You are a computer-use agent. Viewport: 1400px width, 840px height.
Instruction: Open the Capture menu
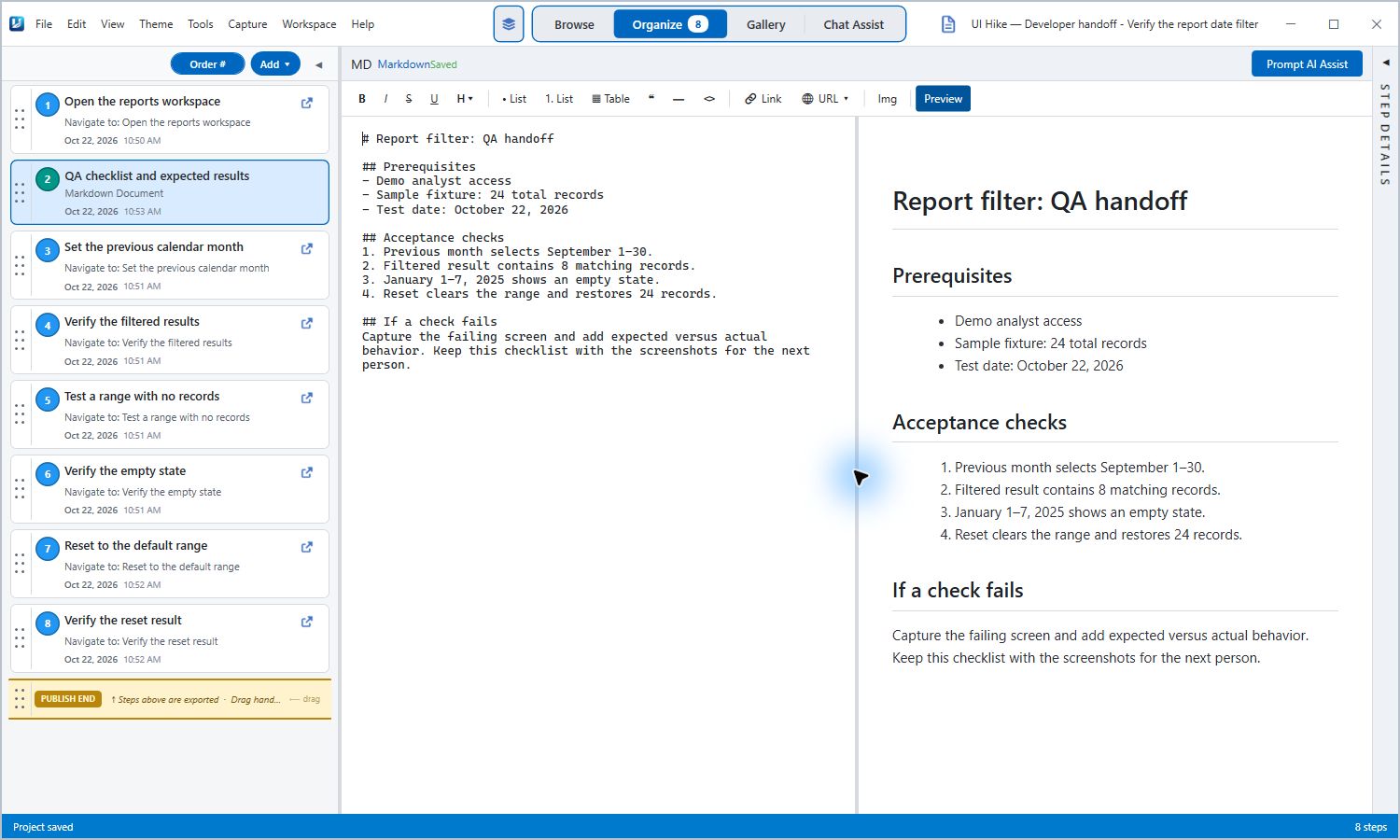247,24
